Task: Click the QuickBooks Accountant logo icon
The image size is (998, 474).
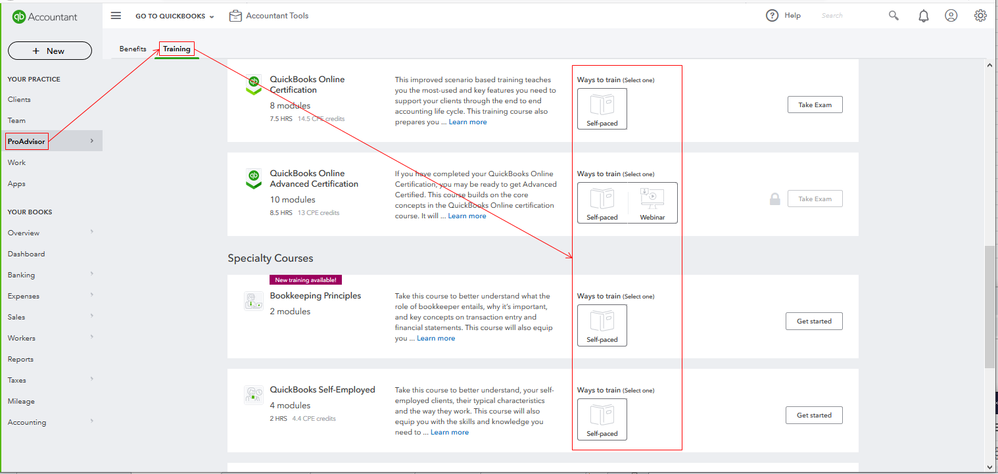Action: [19, 16]
